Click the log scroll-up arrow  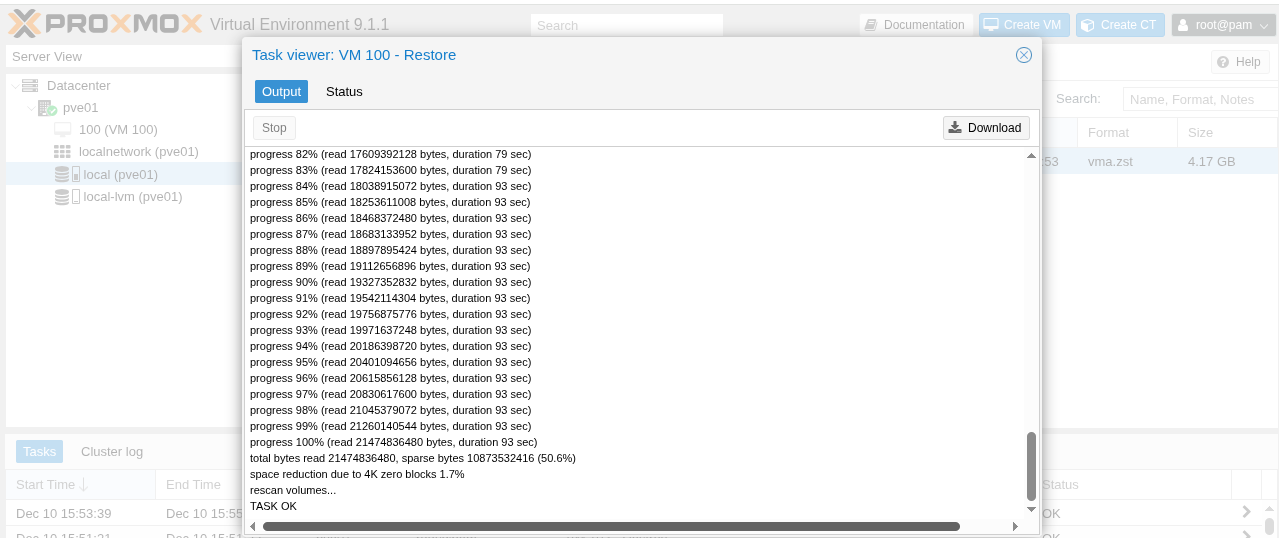pyautogui.click(x=1031, y=155)
